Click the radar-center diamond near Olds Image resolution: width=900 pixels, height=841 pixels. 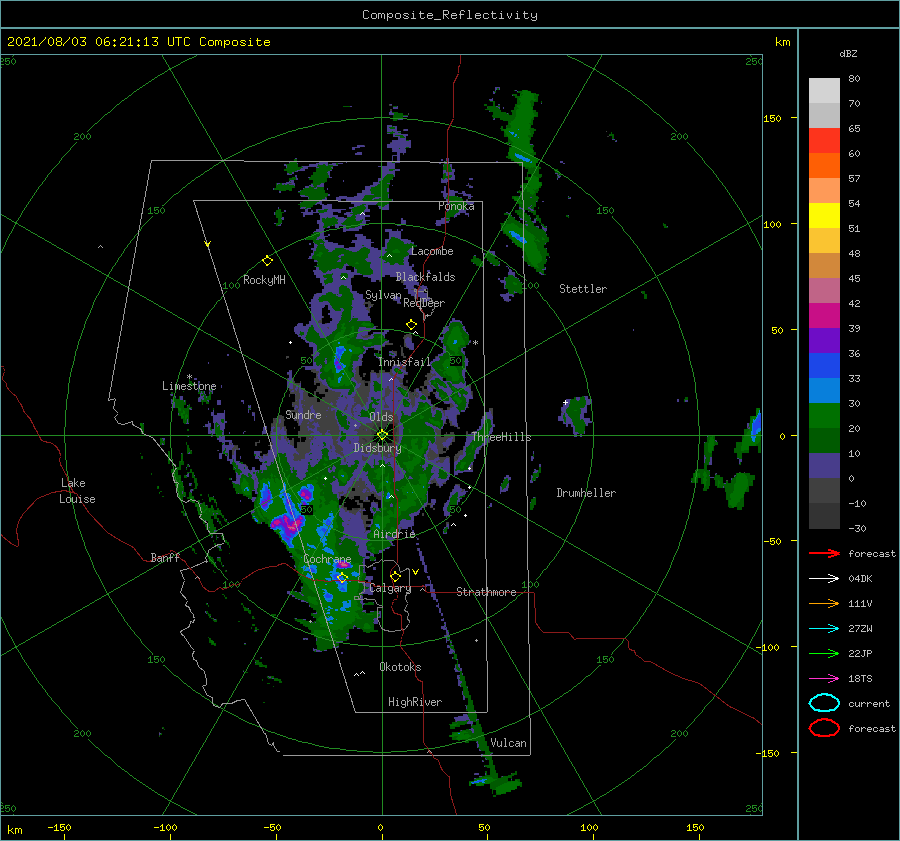pyautogui.click(x=382, y=435)
